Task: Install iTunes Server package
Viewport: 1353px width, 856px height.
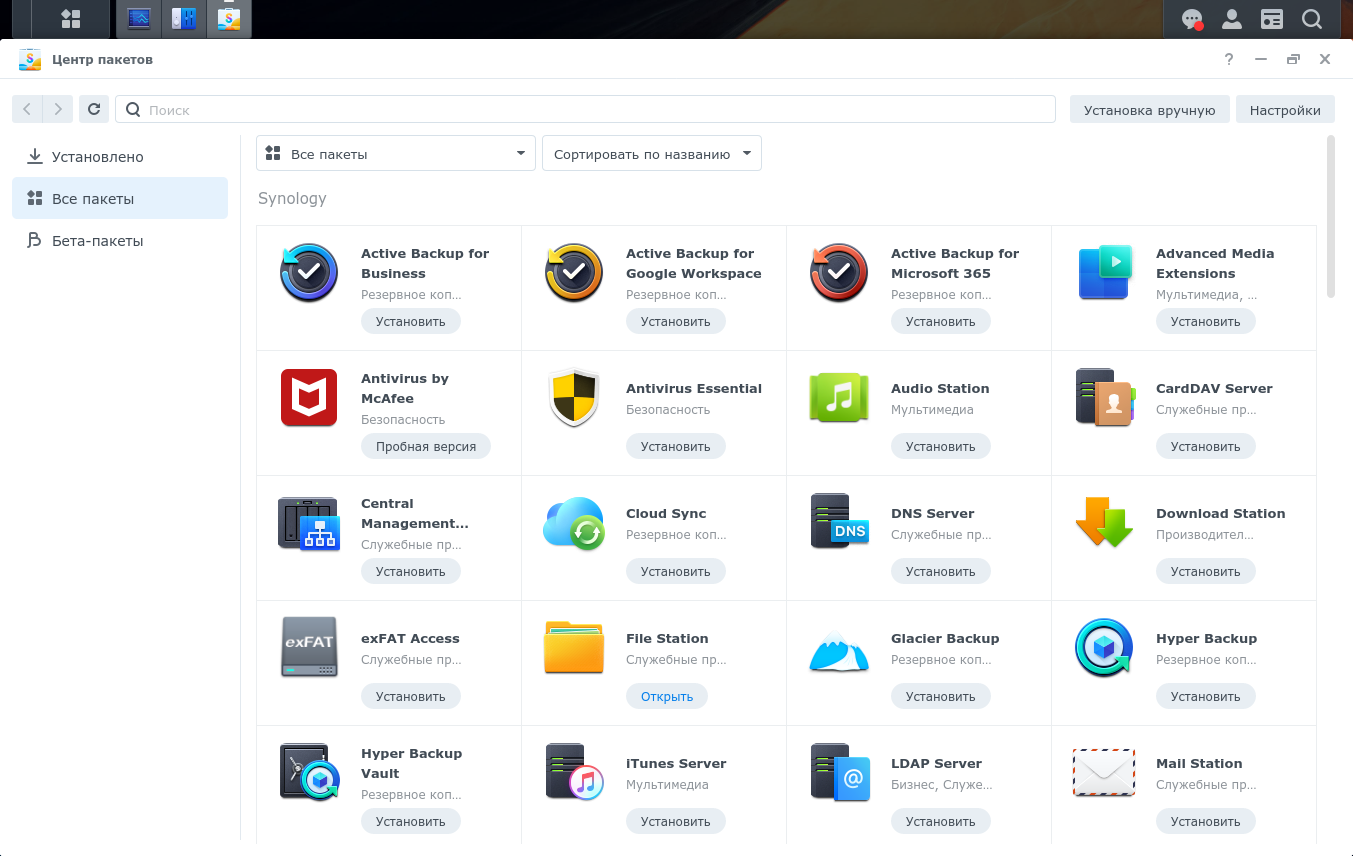Action: [676, 821]
